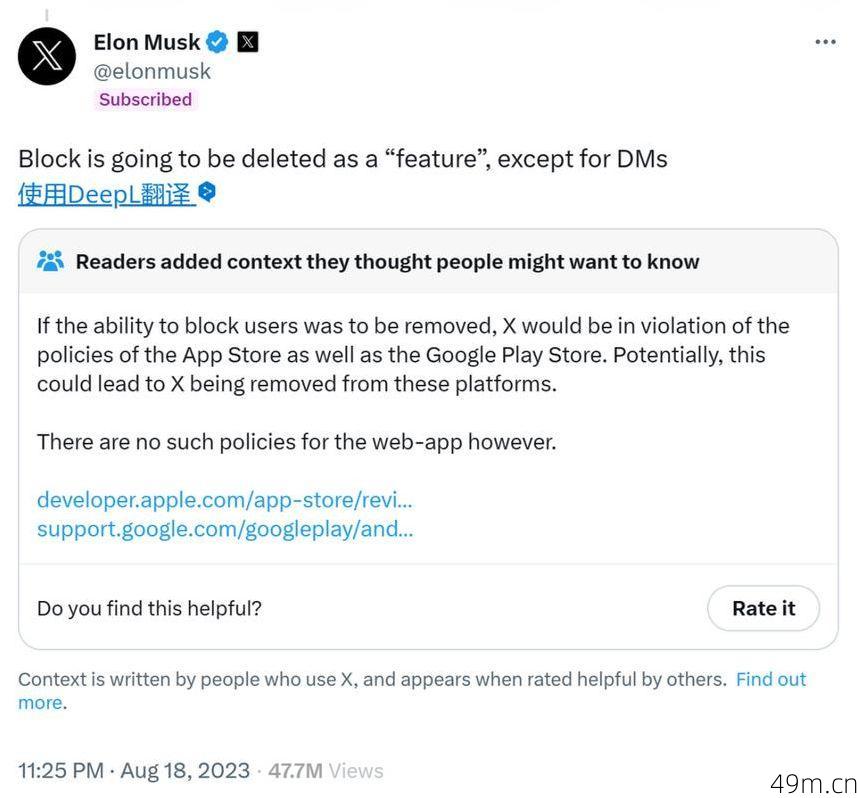Click the 11:25 PM Aug 18, 2023 timestamp
This screenshot has height=798, width=857.
[134, 771]
